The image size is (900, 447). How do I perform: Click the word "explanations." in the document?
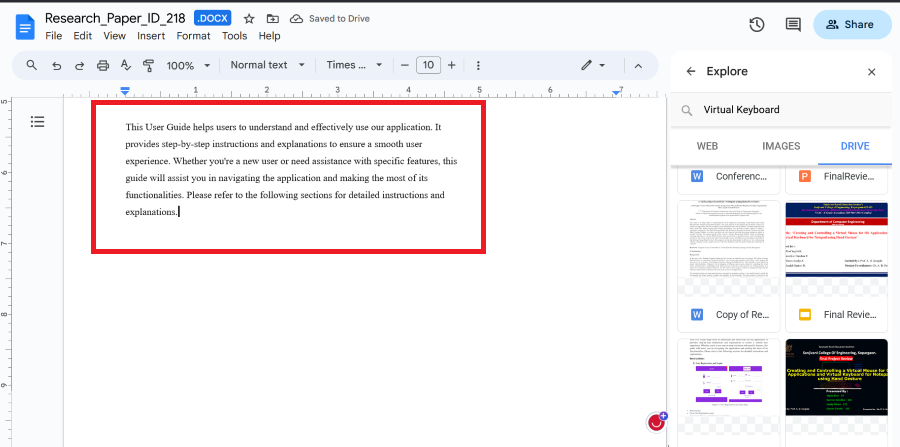pyautogui.click(x=152, y=212)
